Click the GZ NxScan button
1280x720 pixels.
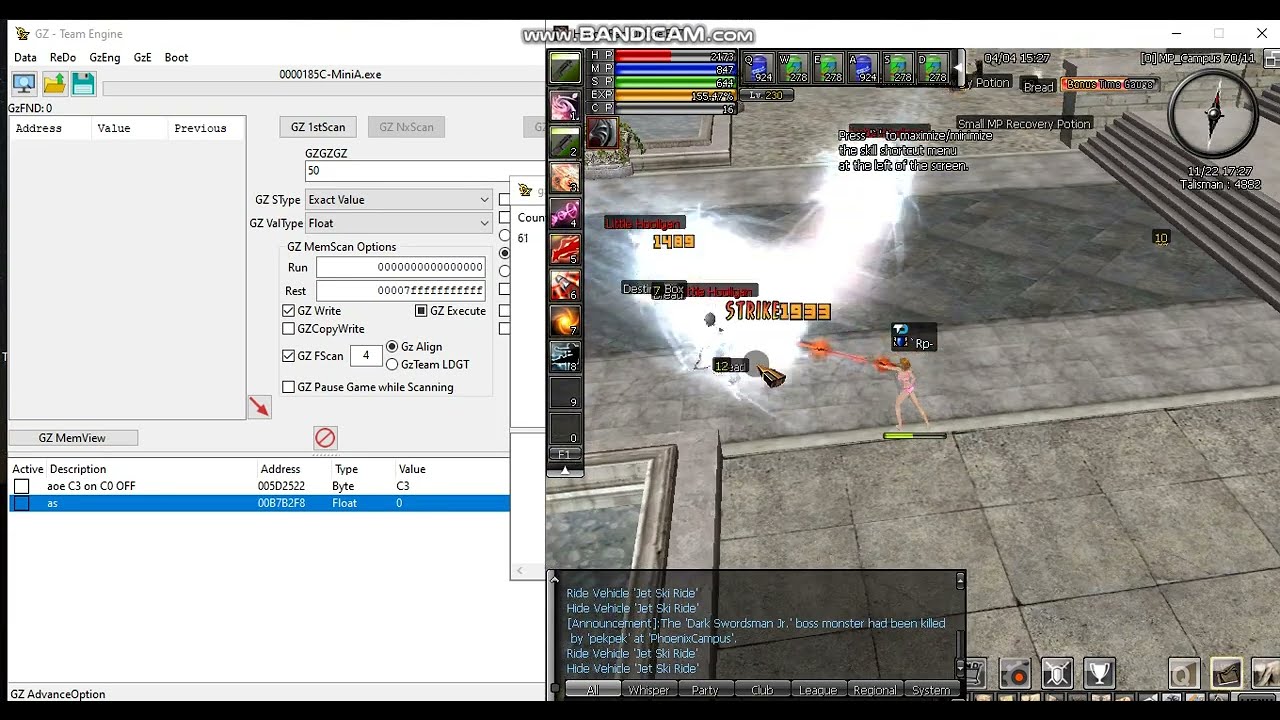(406, 127)
